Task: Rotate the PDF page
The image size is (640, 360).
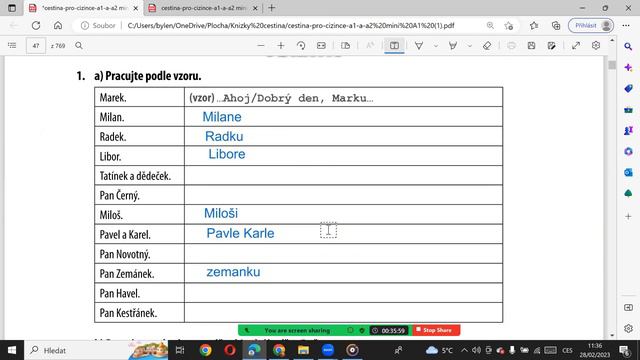Action: [301, 45]
